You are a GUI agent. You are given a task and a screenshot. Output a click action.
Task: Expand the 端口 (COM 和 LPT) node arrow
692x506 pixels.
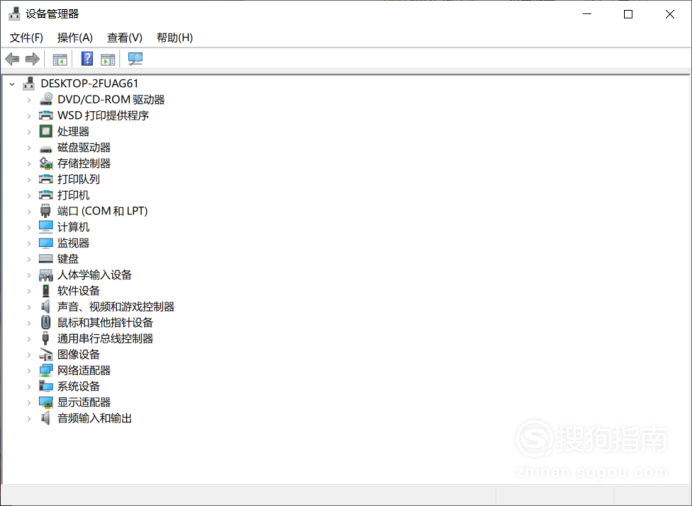coord(29,211)
